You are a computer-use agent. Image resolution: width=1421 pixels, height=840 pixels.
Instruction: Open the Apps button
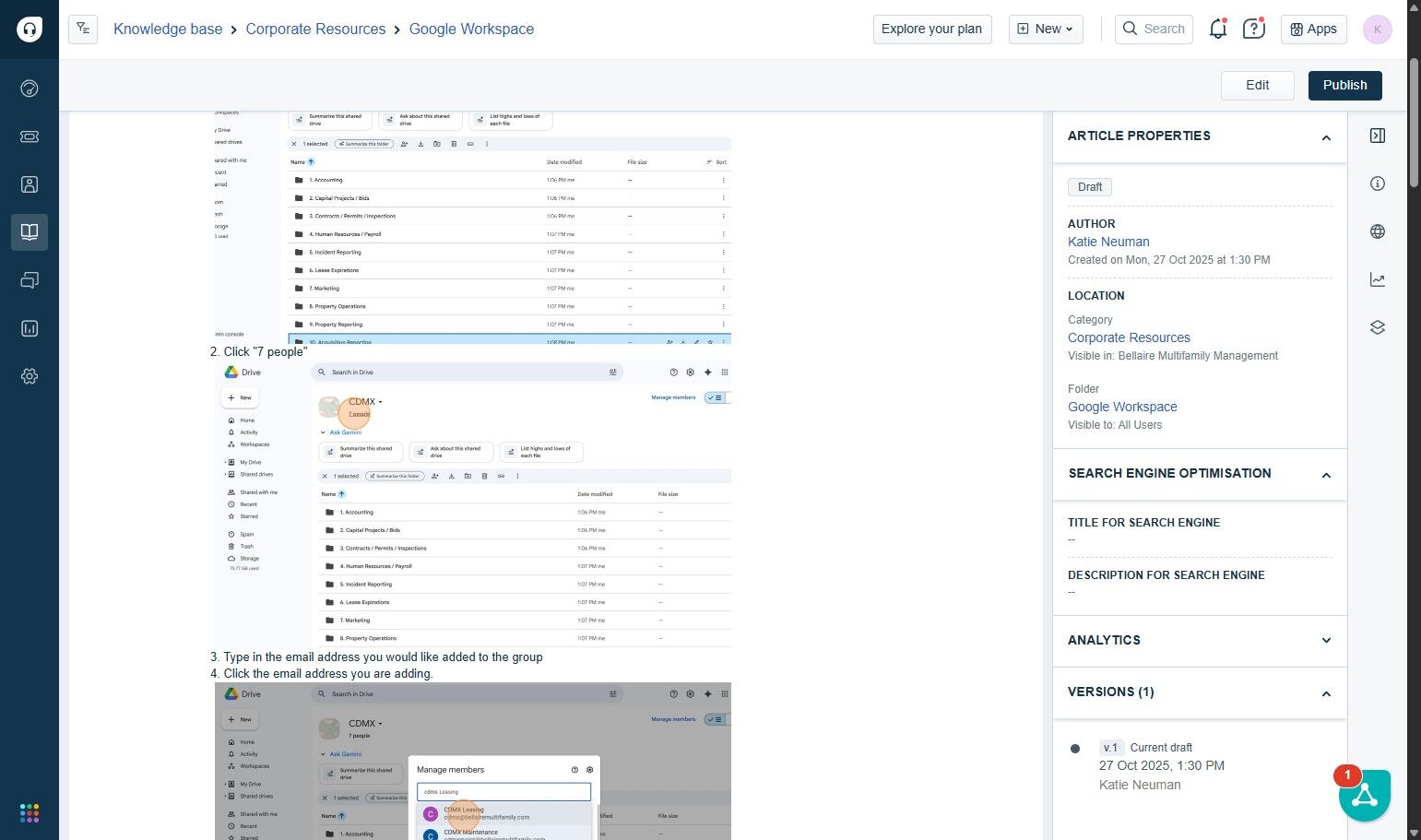pyautogui.click(x=1313, y=29)
